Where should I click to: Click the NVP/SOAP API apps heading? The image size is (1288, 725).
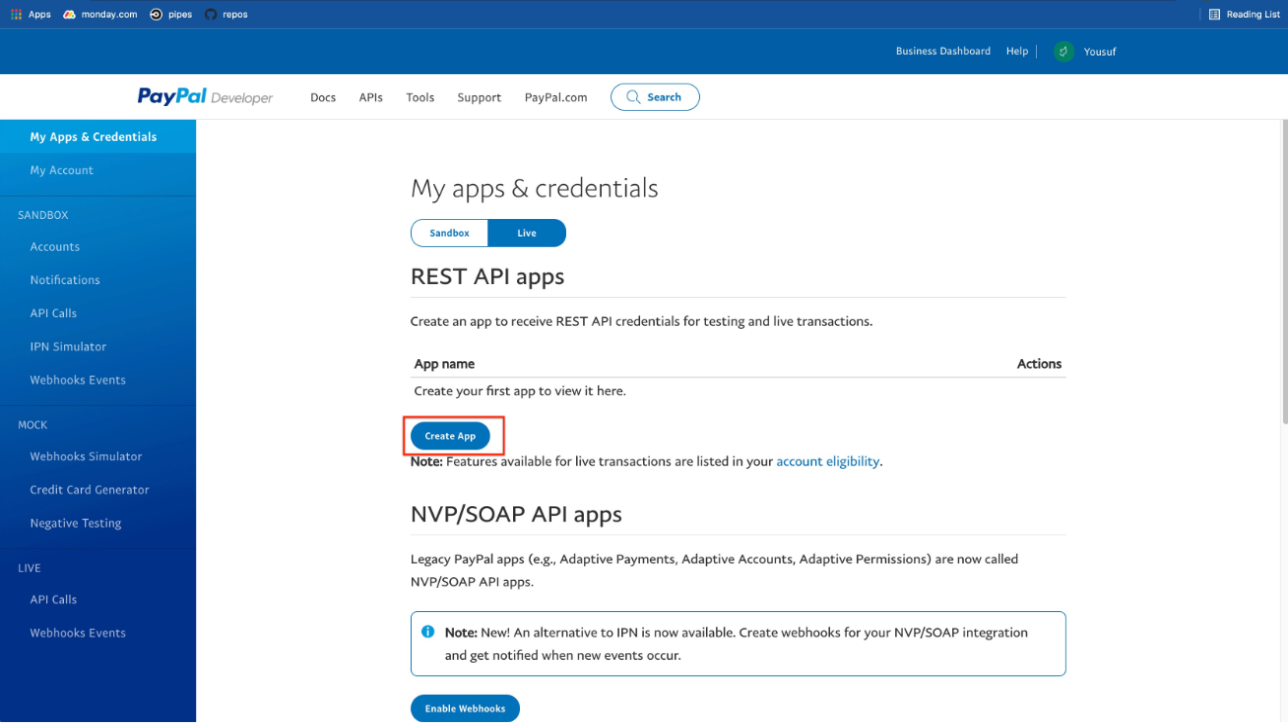tap(516, 514)
